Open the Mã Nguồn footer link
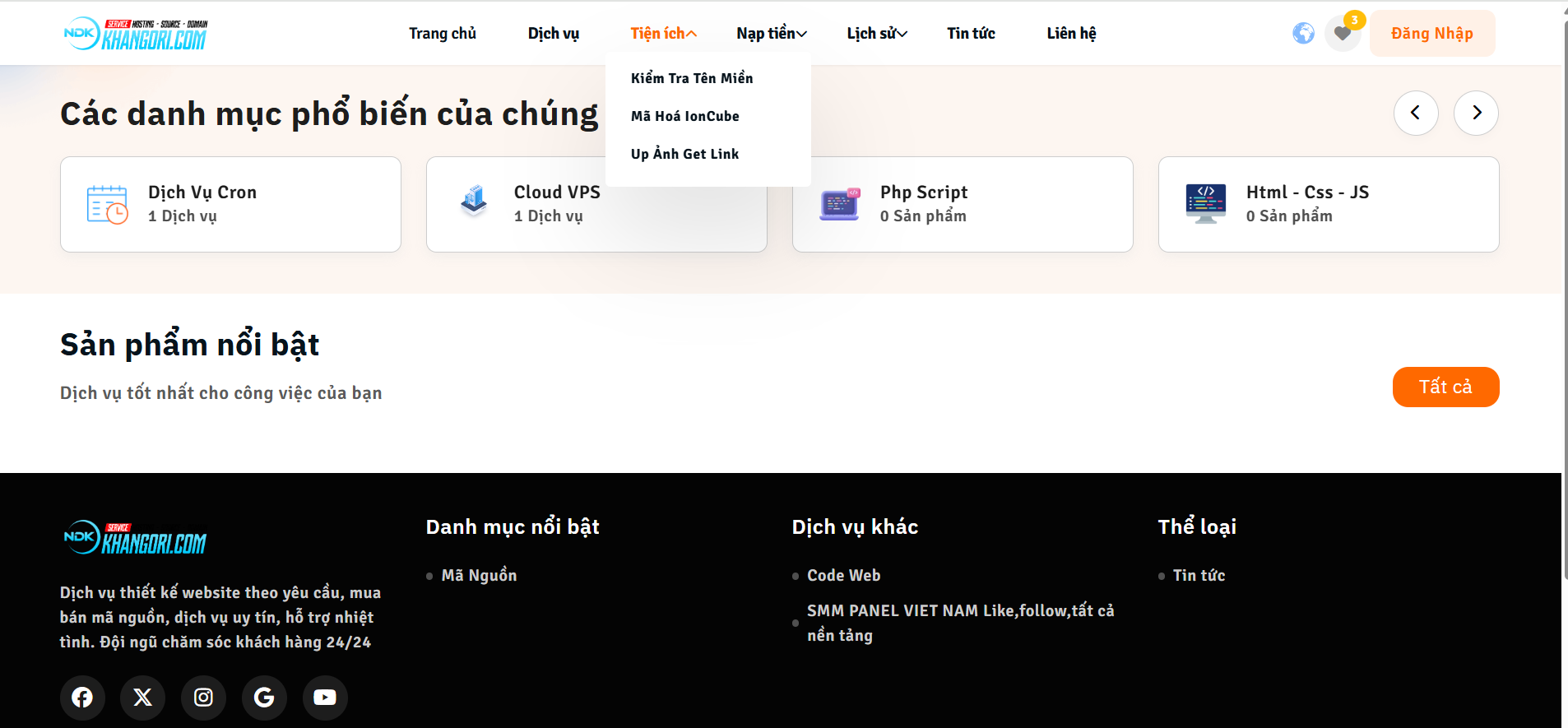The image size is (1568, 728). pyautogui.click(x=479, y=575)
